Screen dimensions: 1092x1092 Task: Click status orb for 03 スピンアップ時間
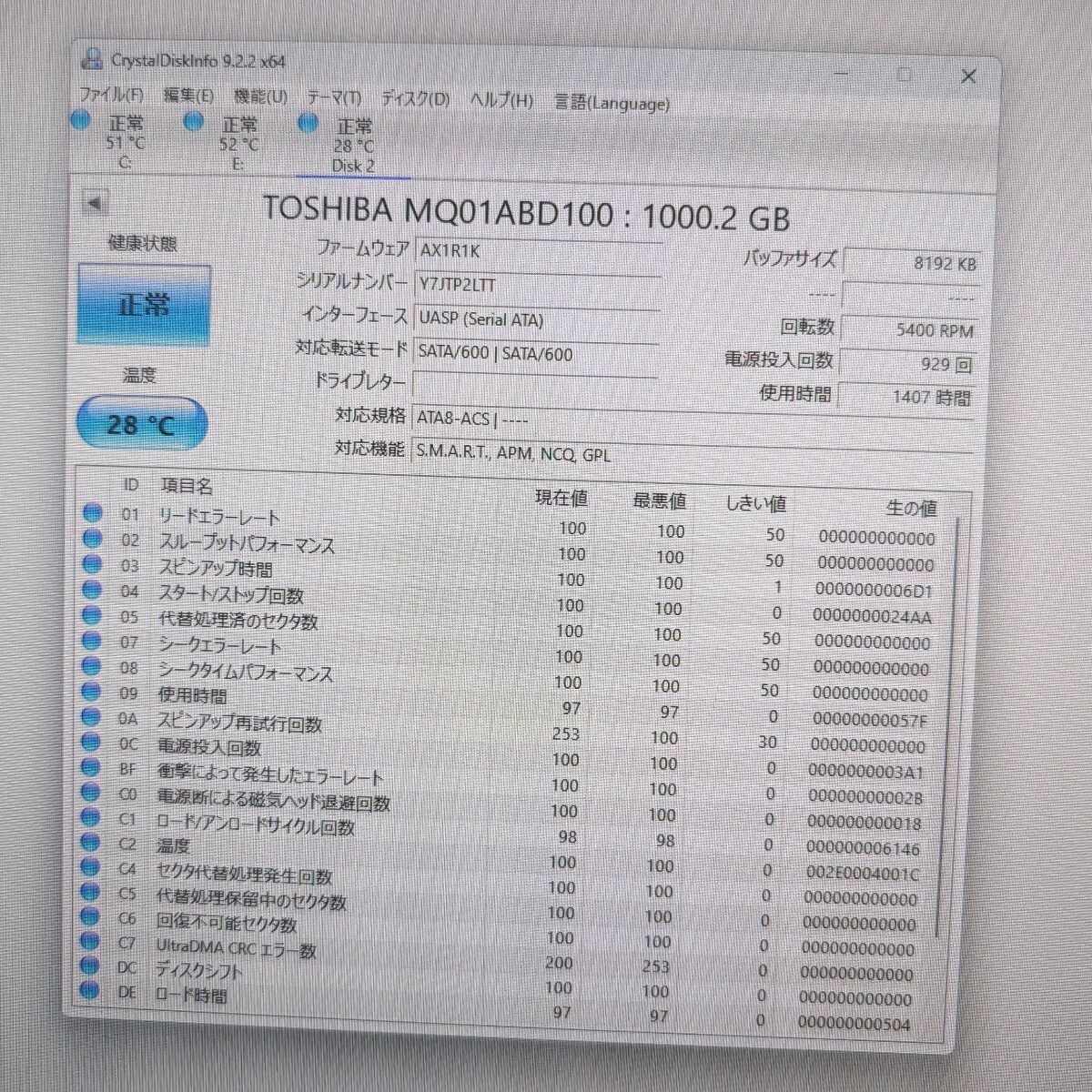click(92, 563)
